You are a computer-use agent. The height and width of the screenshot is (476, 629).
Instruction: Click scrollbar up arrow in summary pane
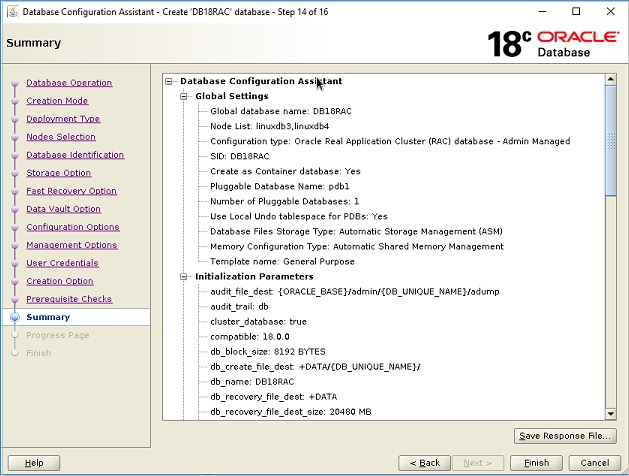point(611,79)
